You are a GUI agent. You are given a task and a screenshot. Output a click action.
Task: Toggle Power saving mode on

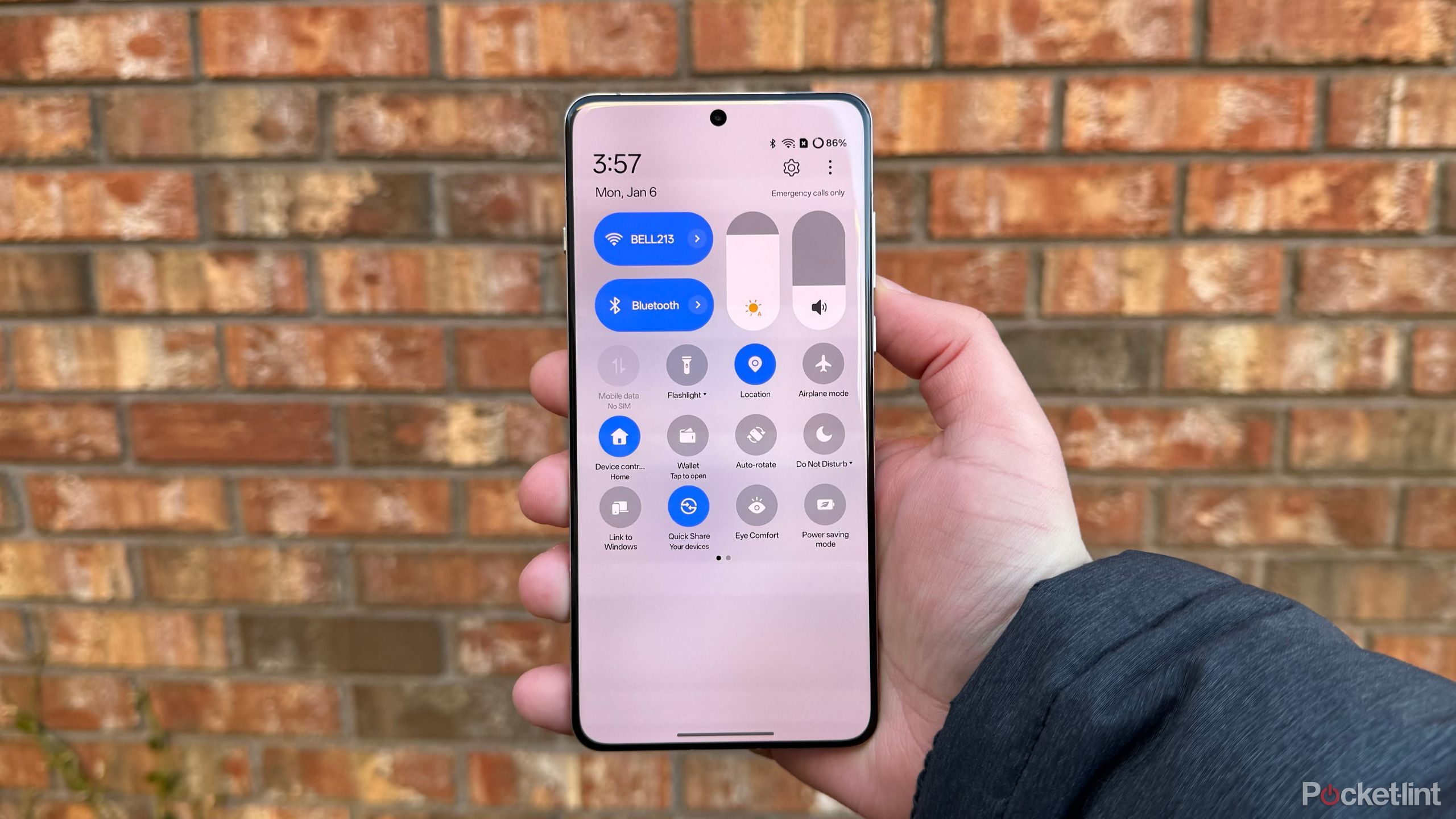826,511
